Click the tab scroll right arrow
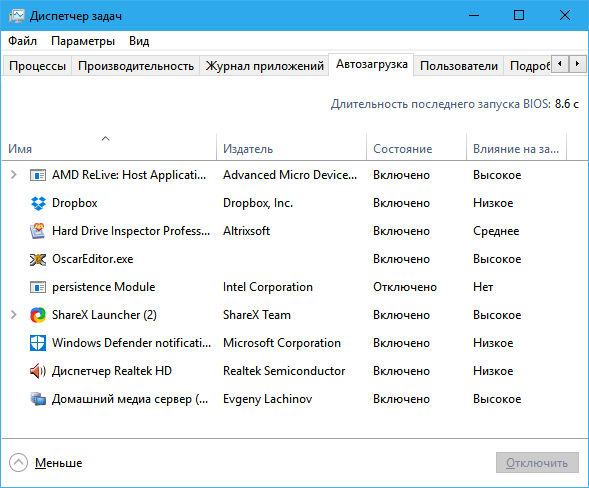Image resolution: width=589 pixels, height=488 pixels. tap(577, 64)
